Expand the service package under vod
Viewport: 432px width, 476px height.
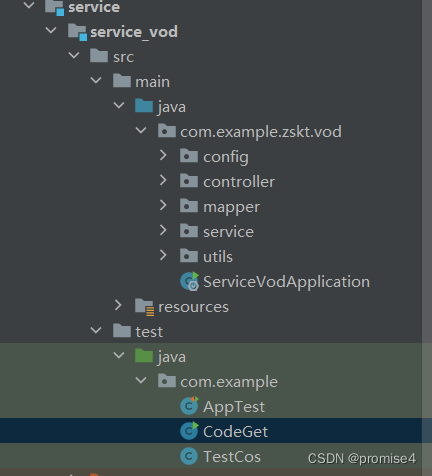[163, 230]
